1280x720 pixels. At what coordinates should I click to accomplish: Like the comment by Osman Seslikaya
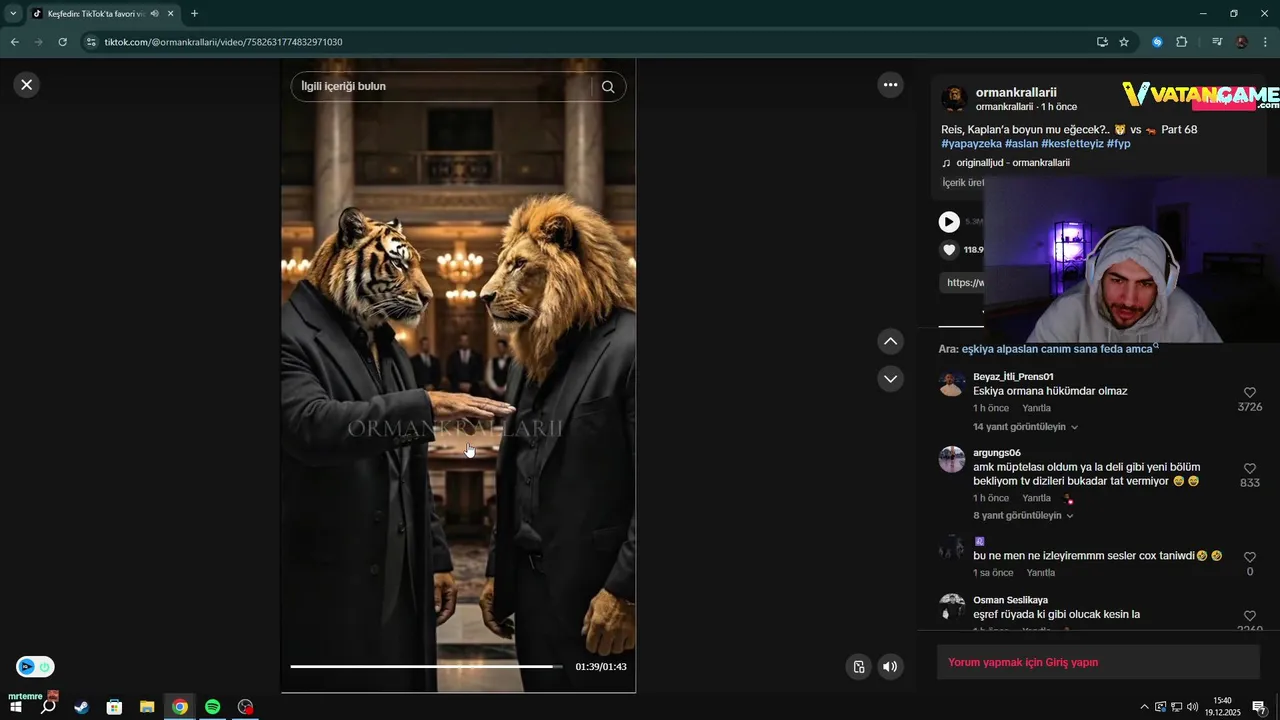[x=1250, y=616]
